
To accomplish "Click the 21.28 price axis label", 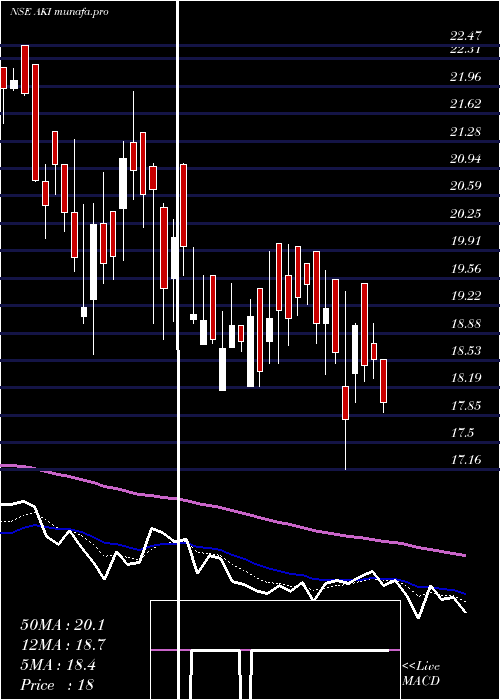I will click(466, 132).
